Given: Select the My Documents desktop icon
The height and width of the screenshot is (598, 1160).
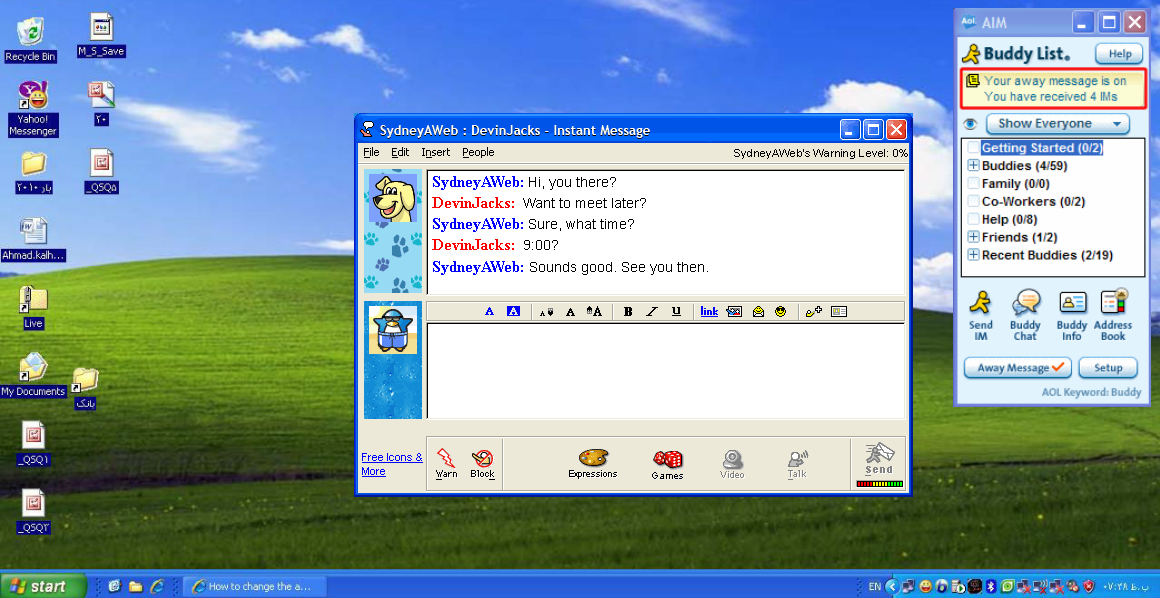Looking at the screenshot, I should 33,375.
